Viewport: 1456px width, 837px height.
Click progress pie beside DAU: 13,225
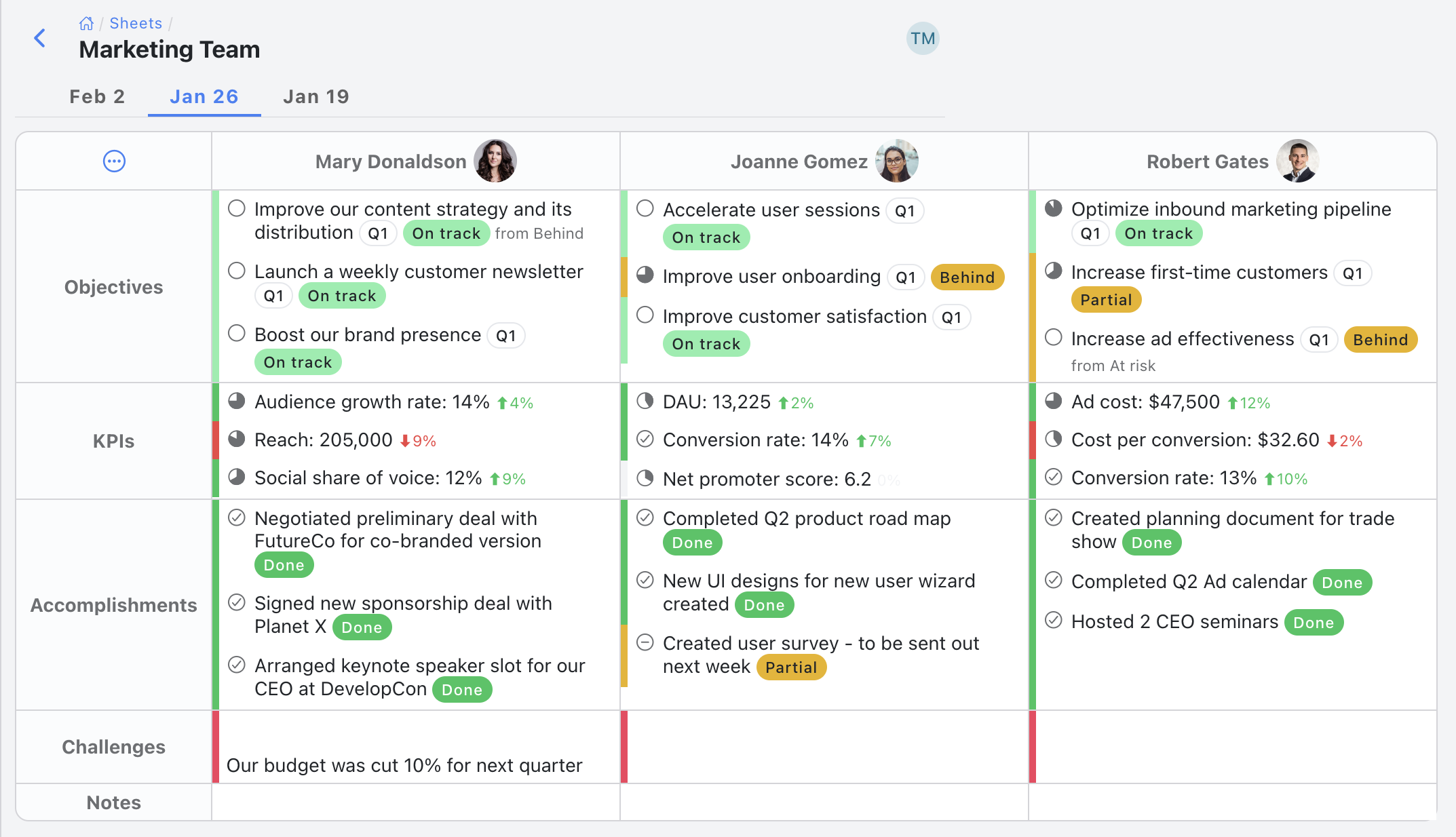[x=645, y=401]
